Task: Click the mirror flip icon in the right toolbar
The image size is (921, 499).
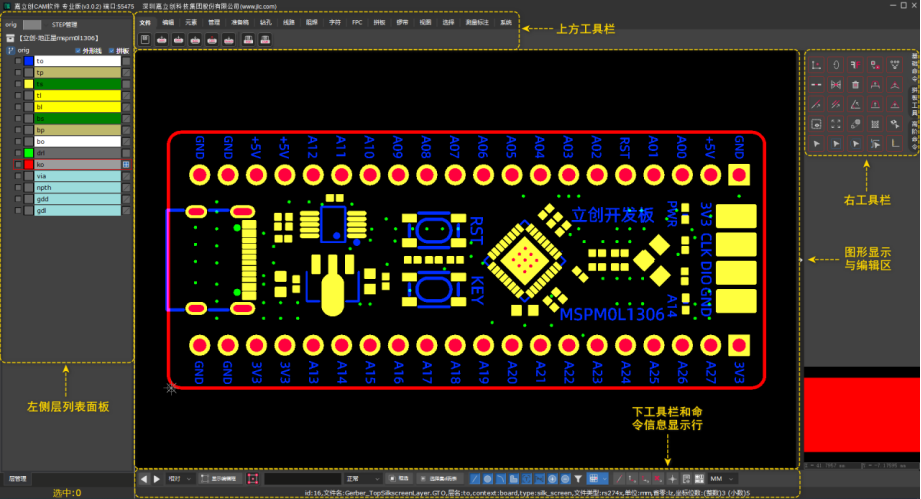Action: click(836, 85)
